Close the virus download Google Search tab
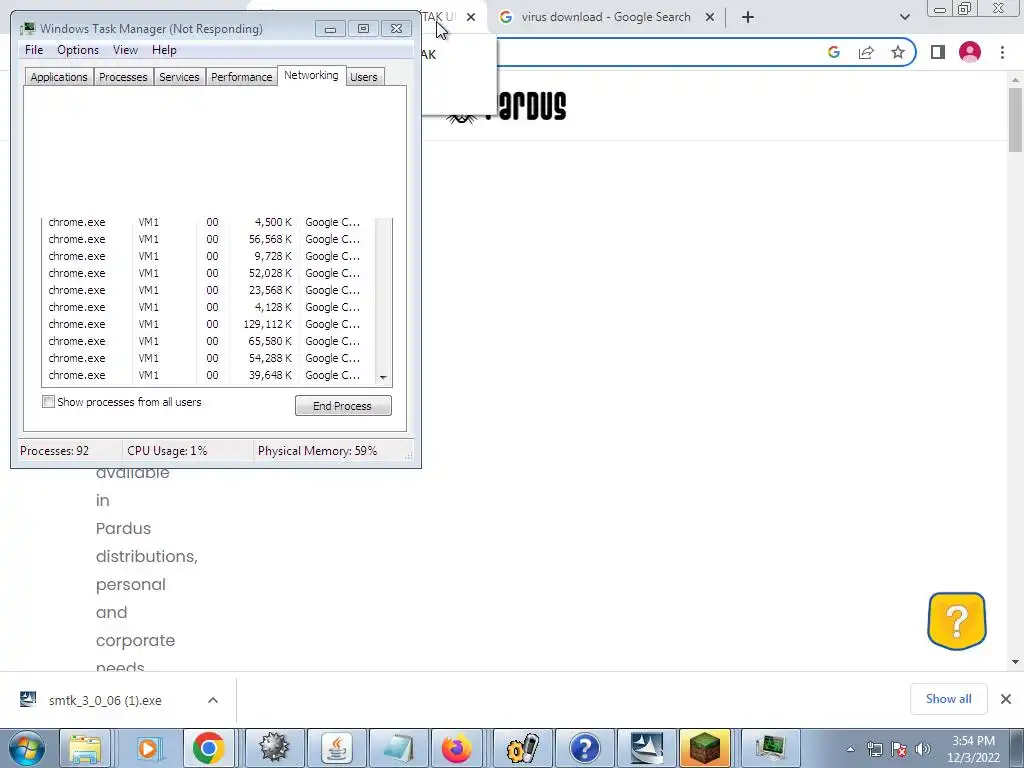 tap(710, 17)
